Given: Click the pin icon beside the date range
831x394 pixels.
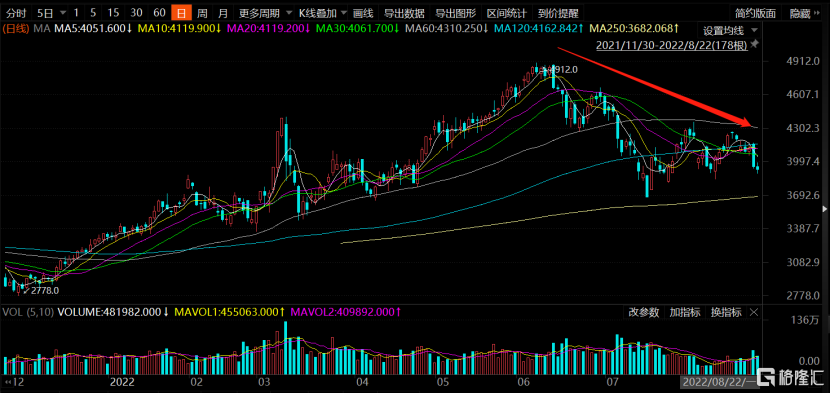Looking at the screenshot, I should click(x=755, y=44).
